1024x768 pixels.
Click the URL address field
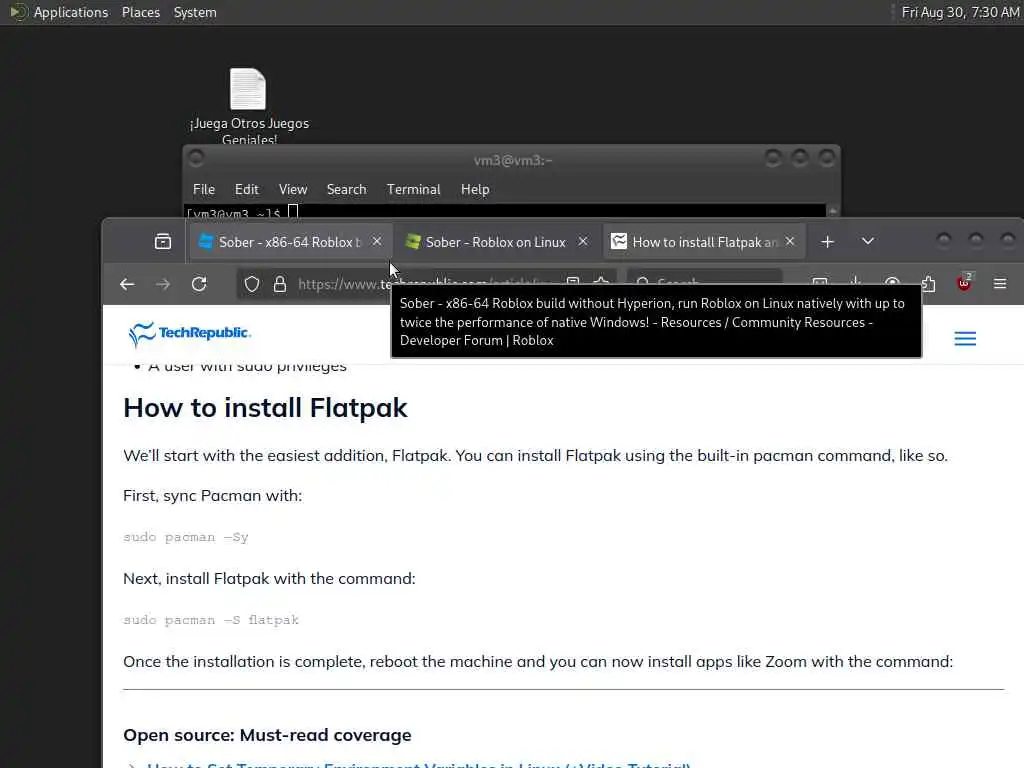(424, 284)
